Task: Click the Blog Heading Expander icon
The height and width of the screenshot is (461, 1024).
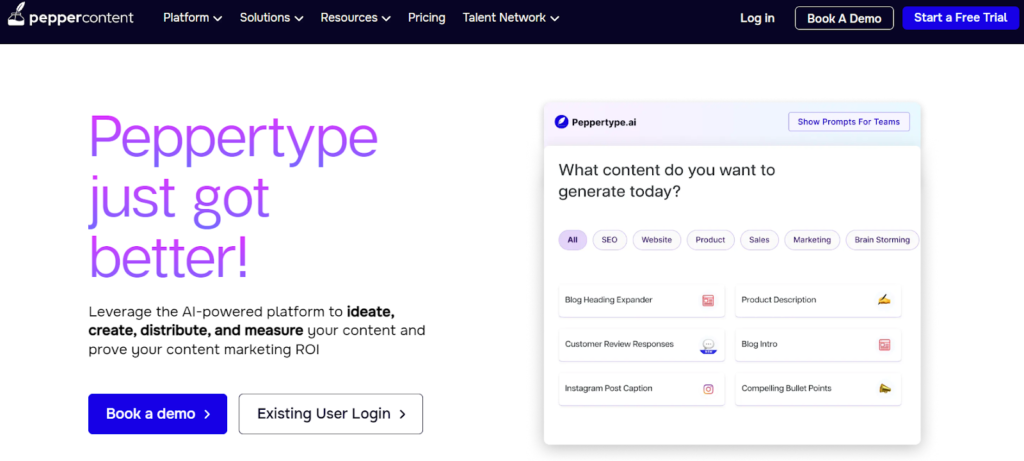Action: tap(708, 300)
